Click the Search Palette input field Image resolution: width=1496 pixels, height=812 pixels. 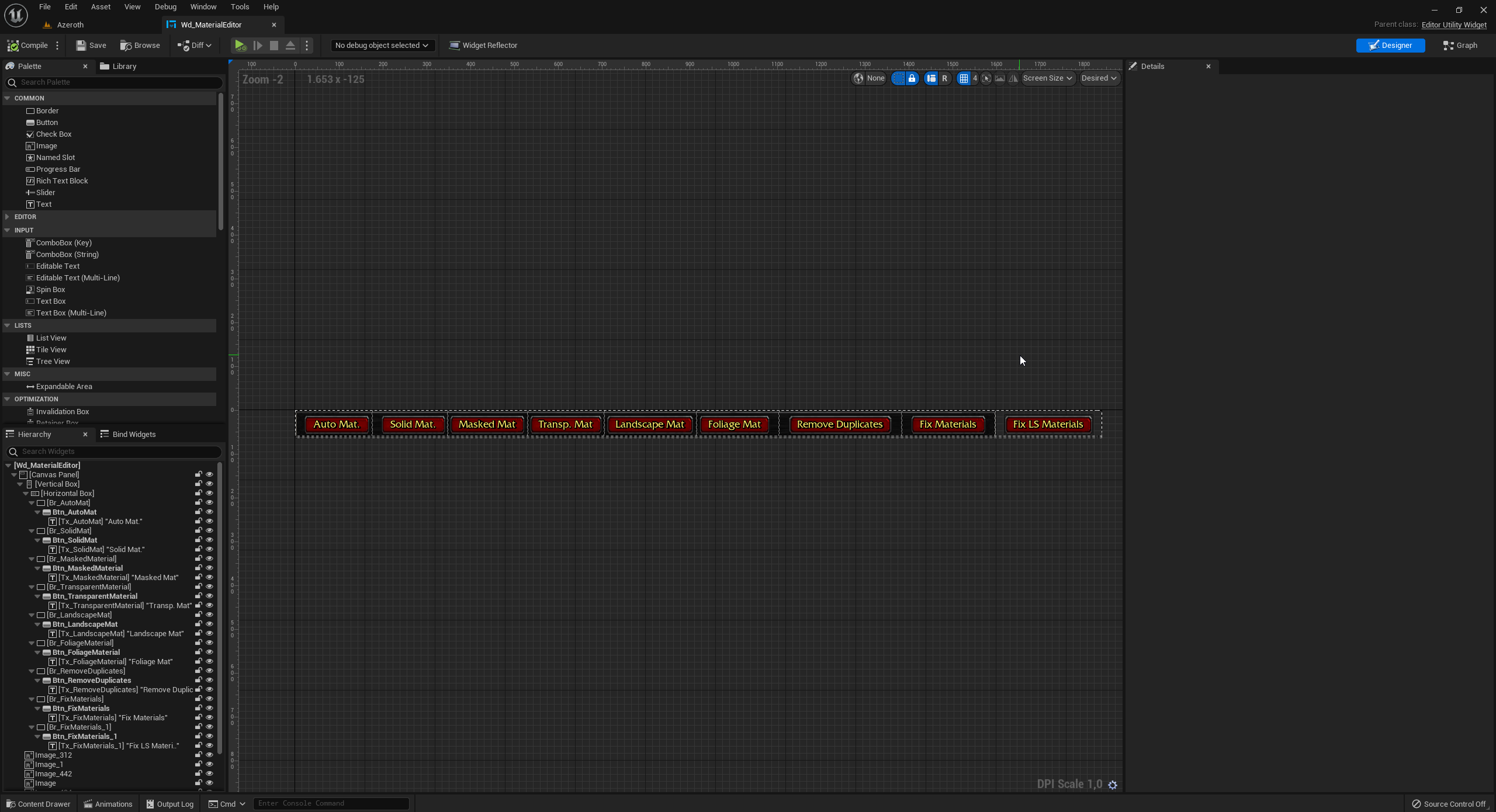click(117, 82)
